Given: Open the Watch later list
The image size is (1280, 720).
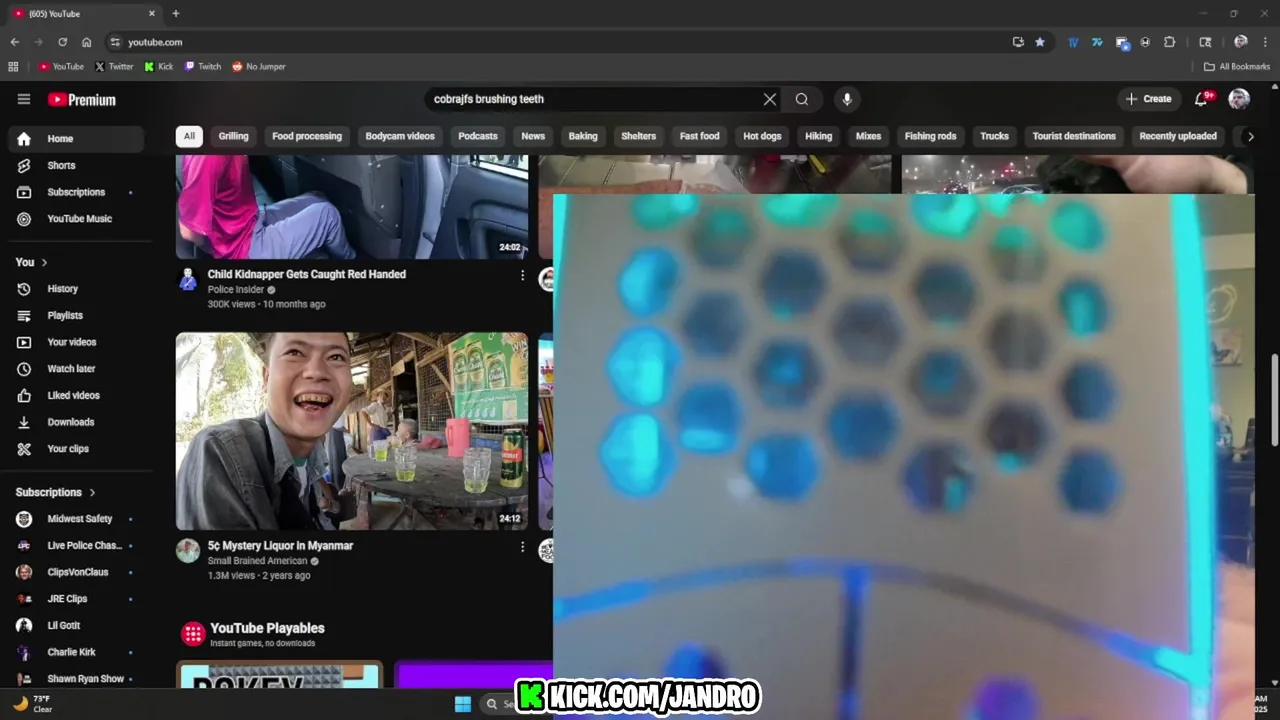Looking at the screenshot, I should click(x=76, y=369).
